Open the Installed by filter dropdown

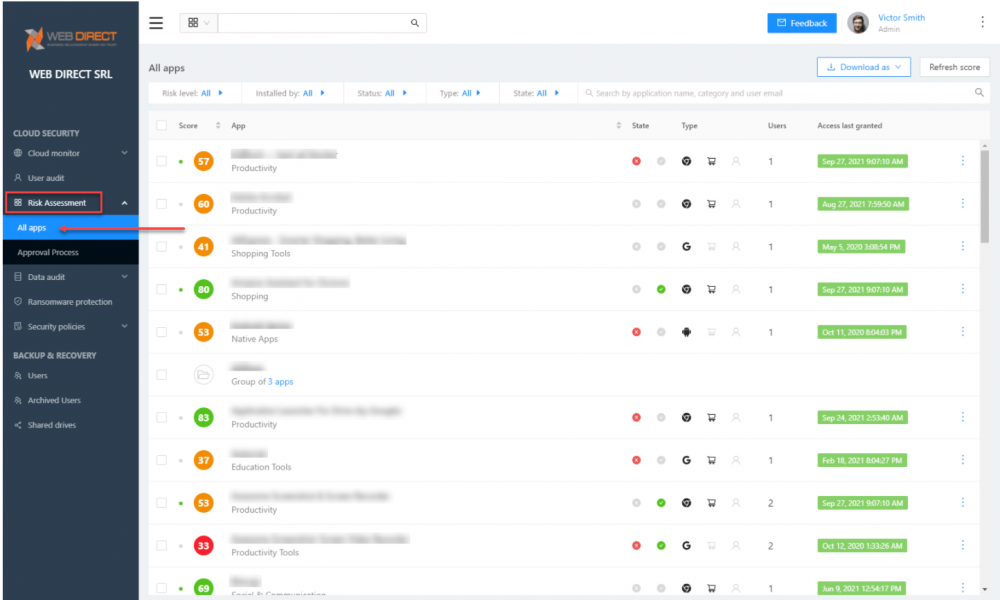[x=291, y=93]
